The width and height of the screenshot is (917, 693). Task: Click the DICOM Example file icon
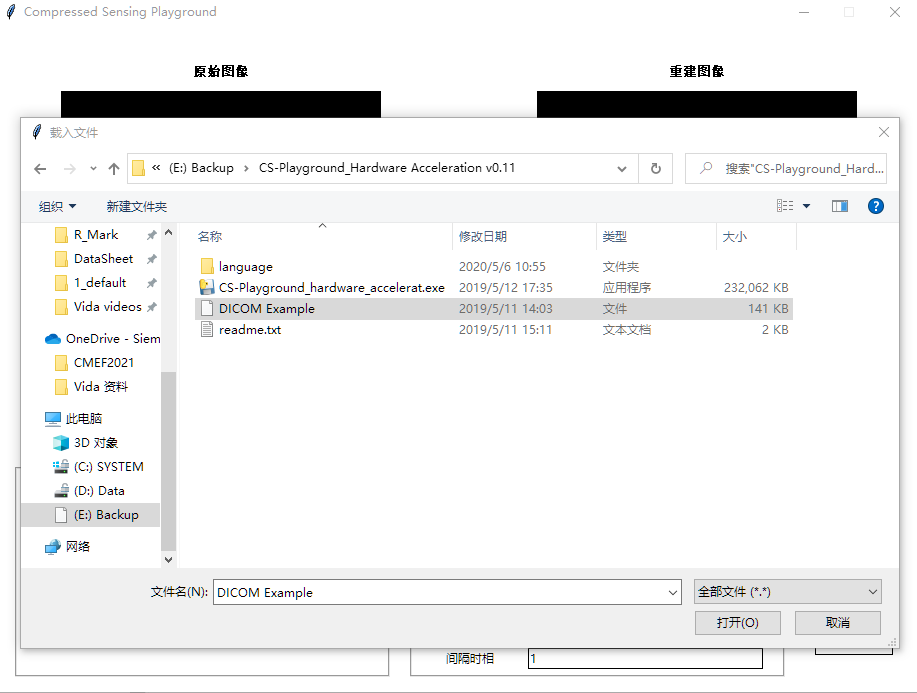coord(207,308)
